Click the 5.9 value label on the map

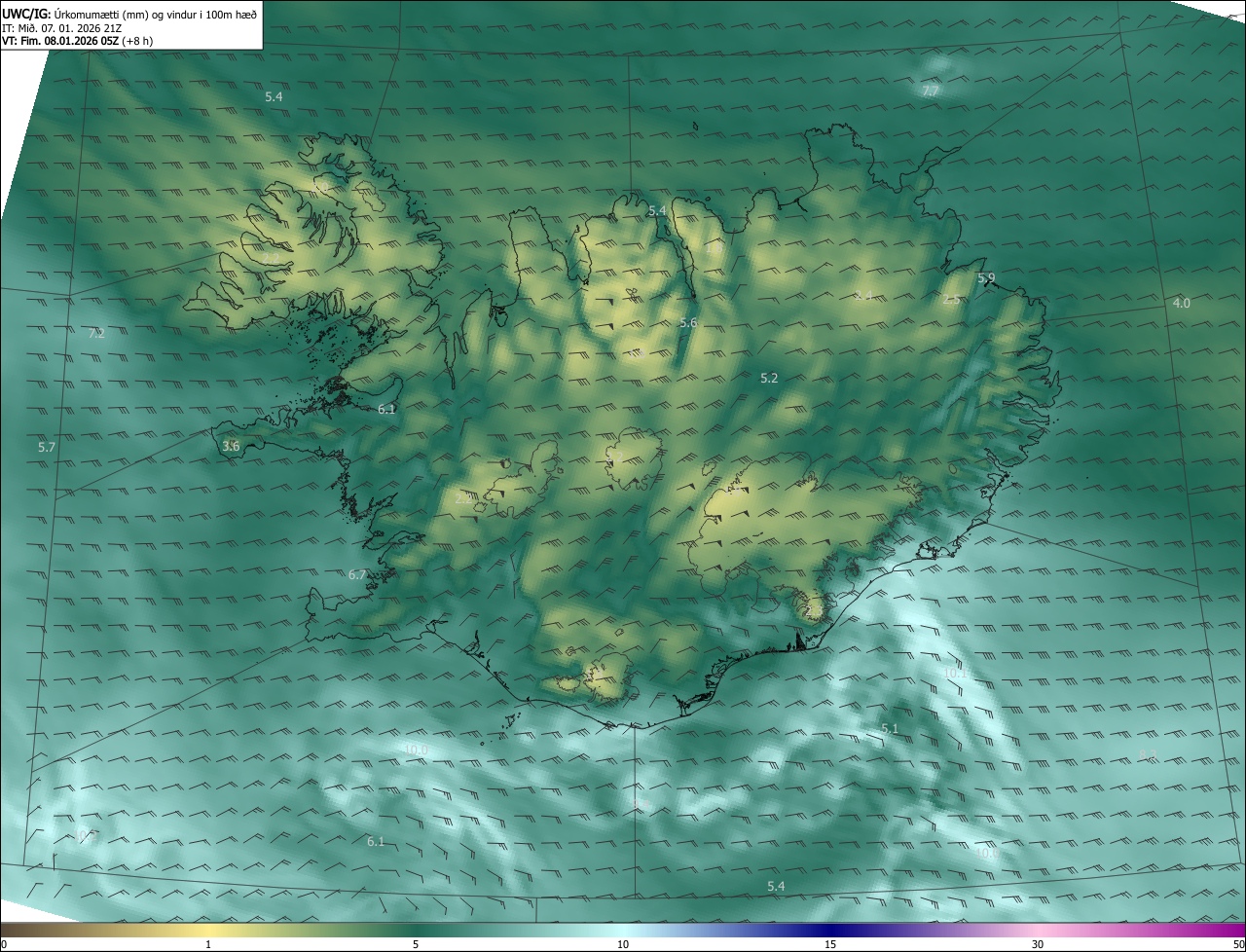[x=986, y=279]
